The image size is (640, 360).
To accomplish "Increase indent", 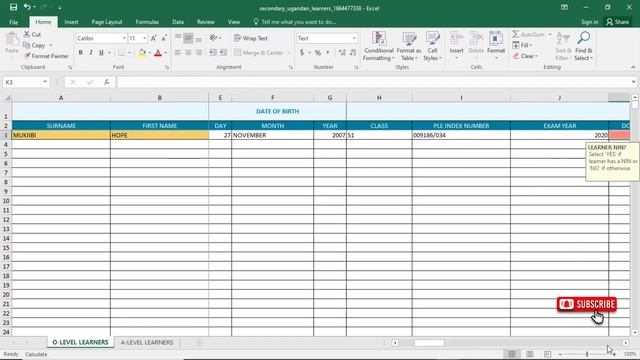I will tap(223, 53).
